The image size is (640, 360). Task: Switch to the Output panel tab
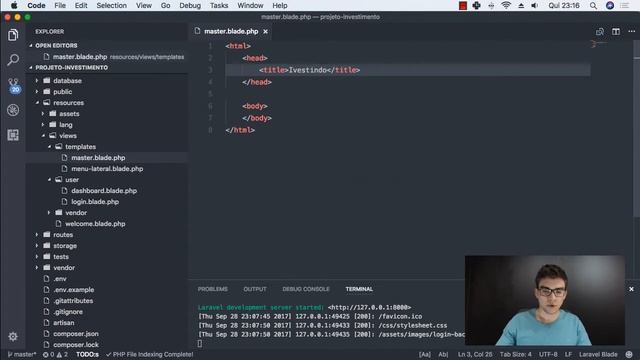coord(255,289)
